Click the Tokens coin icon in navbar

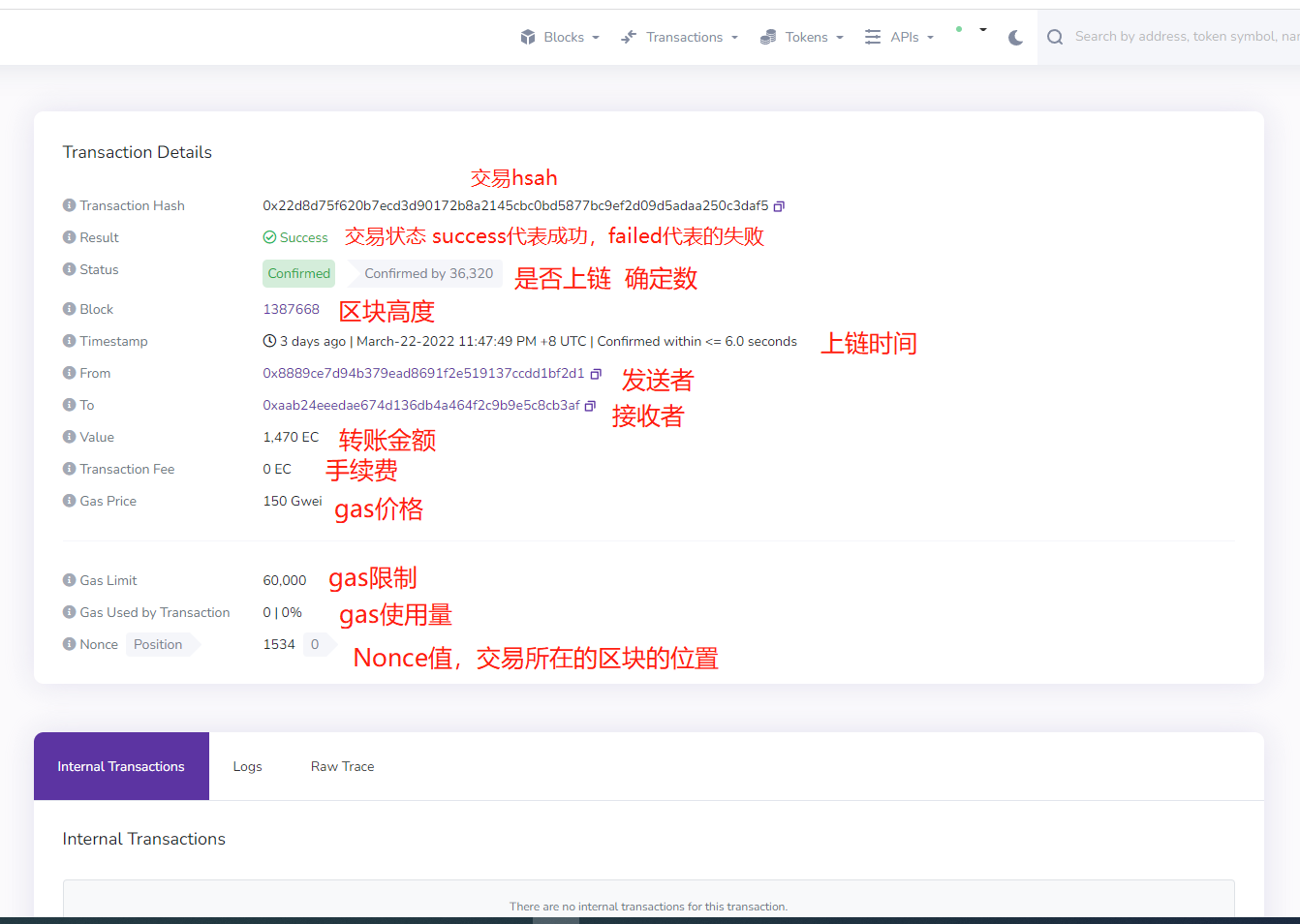pos(769,36)
